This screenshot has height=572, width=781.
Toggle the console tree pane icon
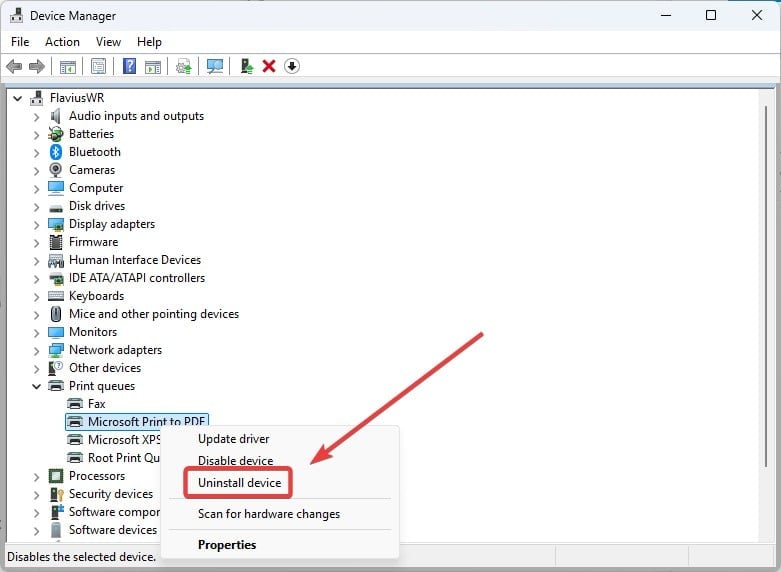68,66
